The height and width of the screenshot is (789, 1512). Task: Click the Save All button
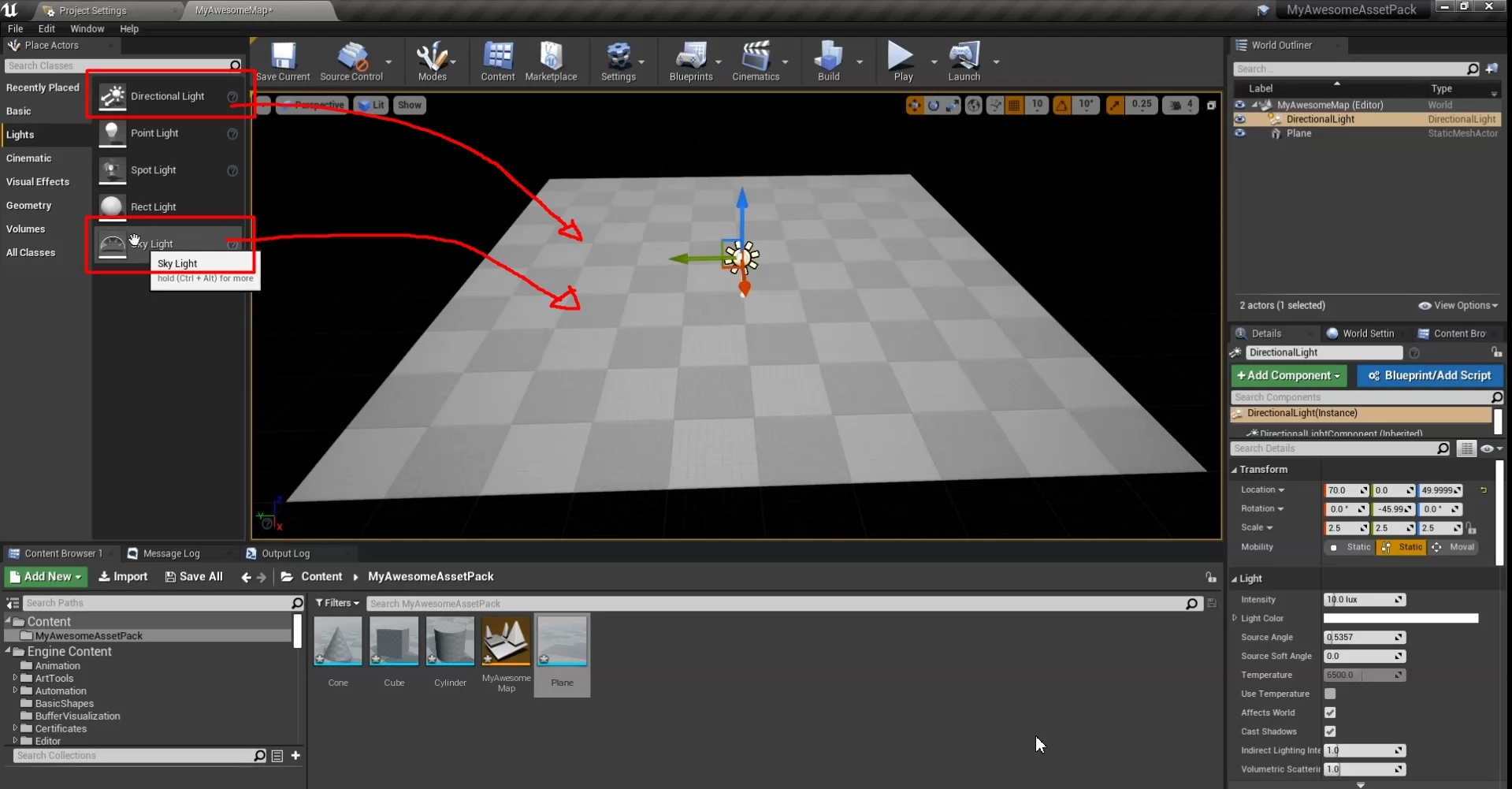(194, 577)
